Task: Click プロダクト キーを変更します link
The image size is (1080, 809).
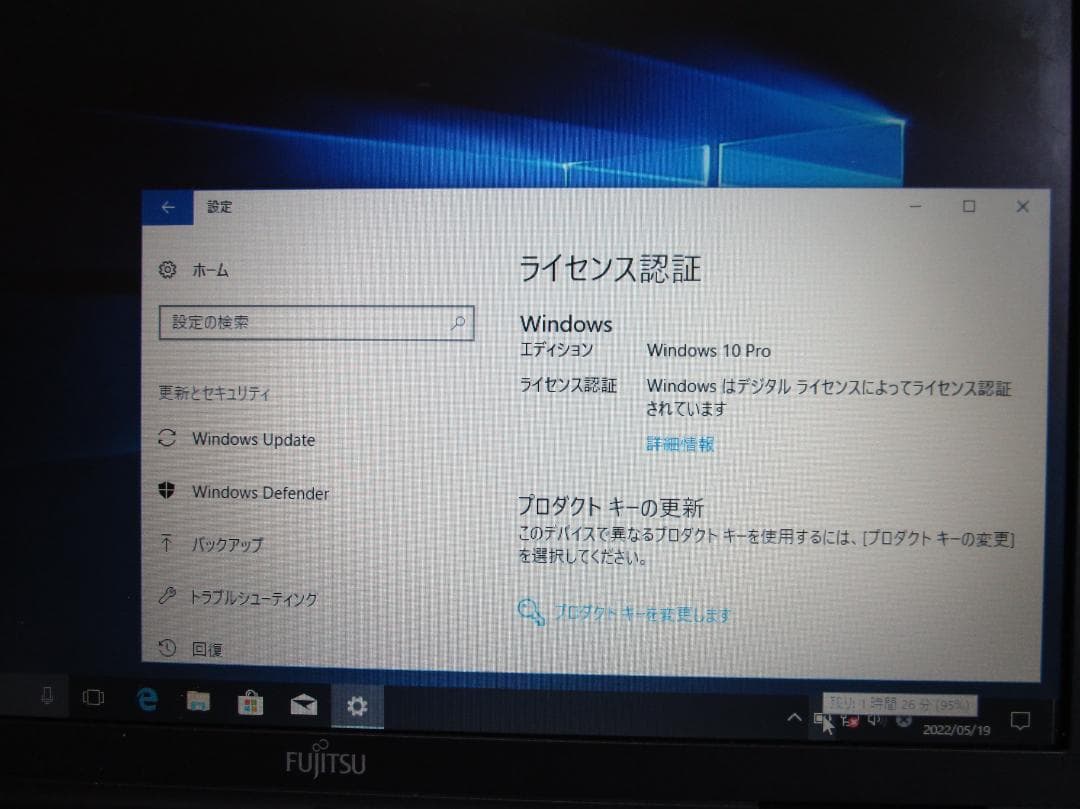Action: [x=642, y=613]
